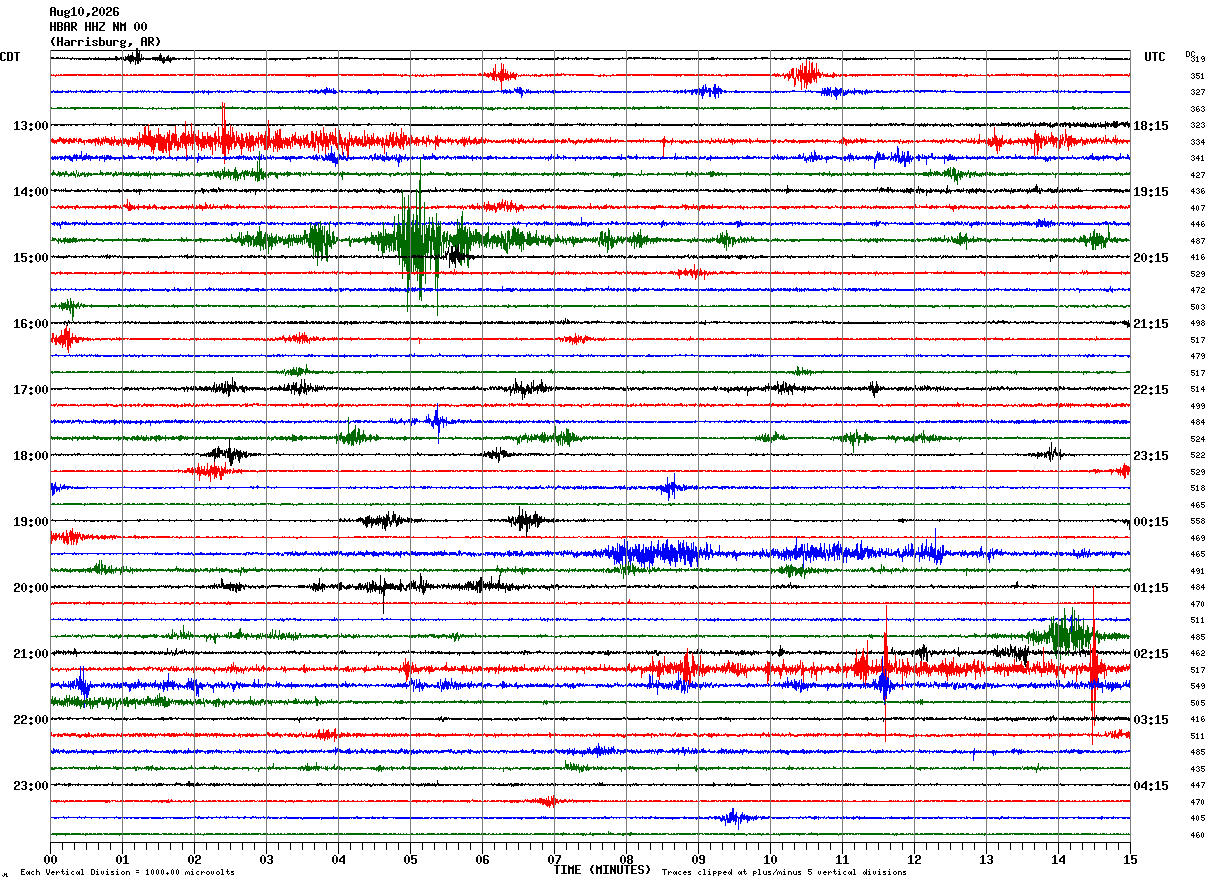Click minute 08 on the bottom axis

tap(626, 859)
